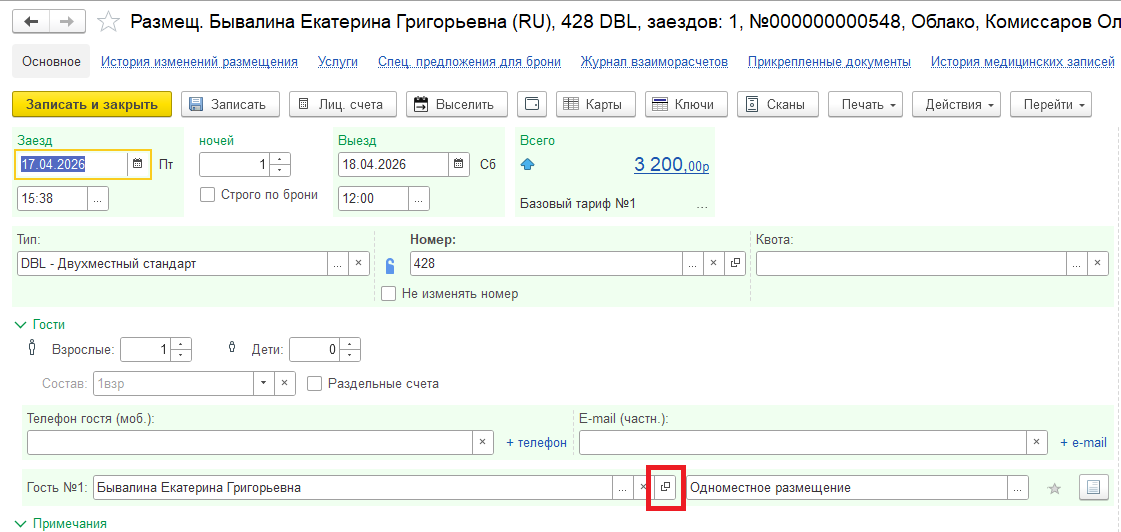Screen dimensions: 1121x532
Task: Clear the Состав field
Action: coord(285,383)
